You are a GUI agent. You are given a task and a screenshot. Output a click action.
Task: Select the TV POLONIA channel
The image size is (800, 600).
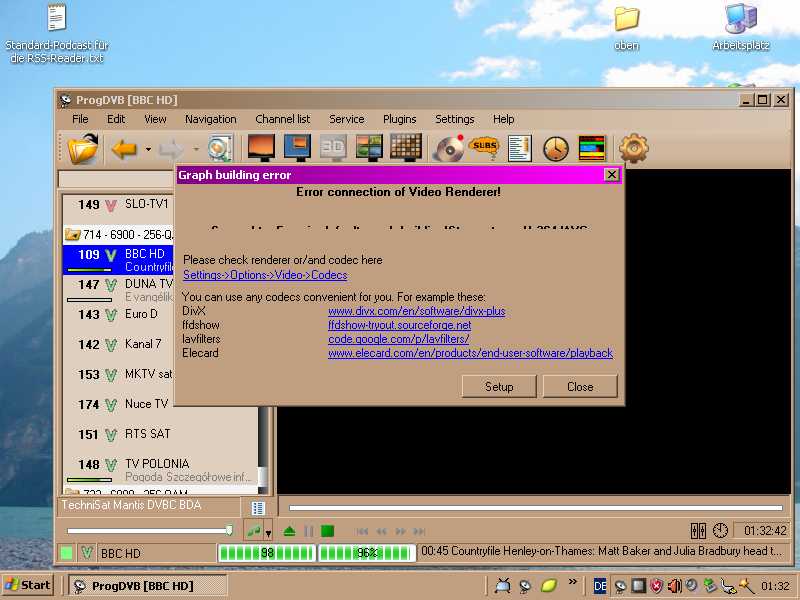click(x=156, y=464)
